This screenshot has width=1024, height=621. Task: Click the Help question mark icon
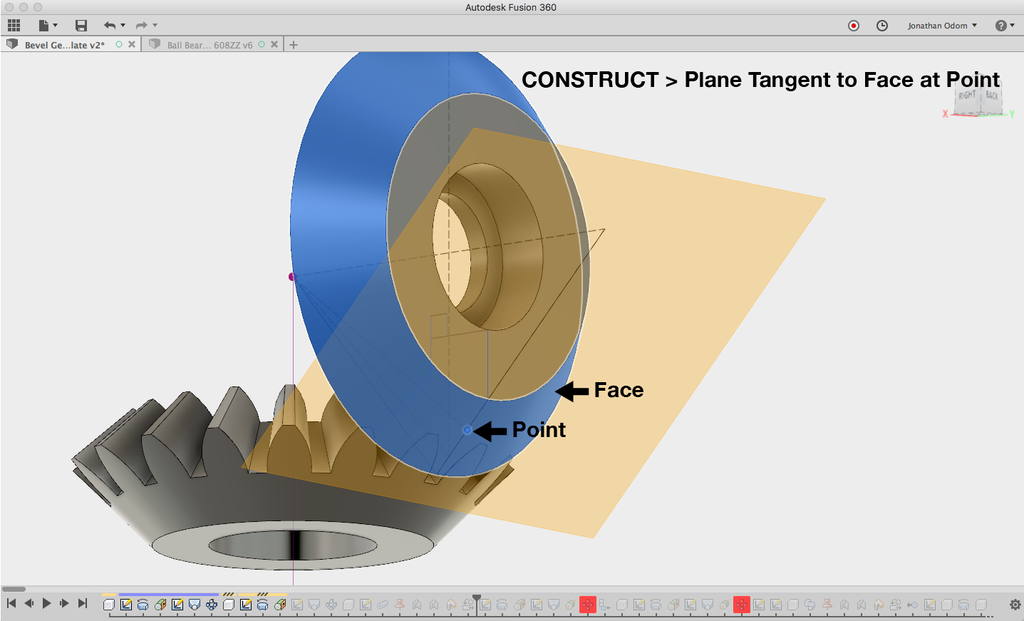click(1000, 25)
